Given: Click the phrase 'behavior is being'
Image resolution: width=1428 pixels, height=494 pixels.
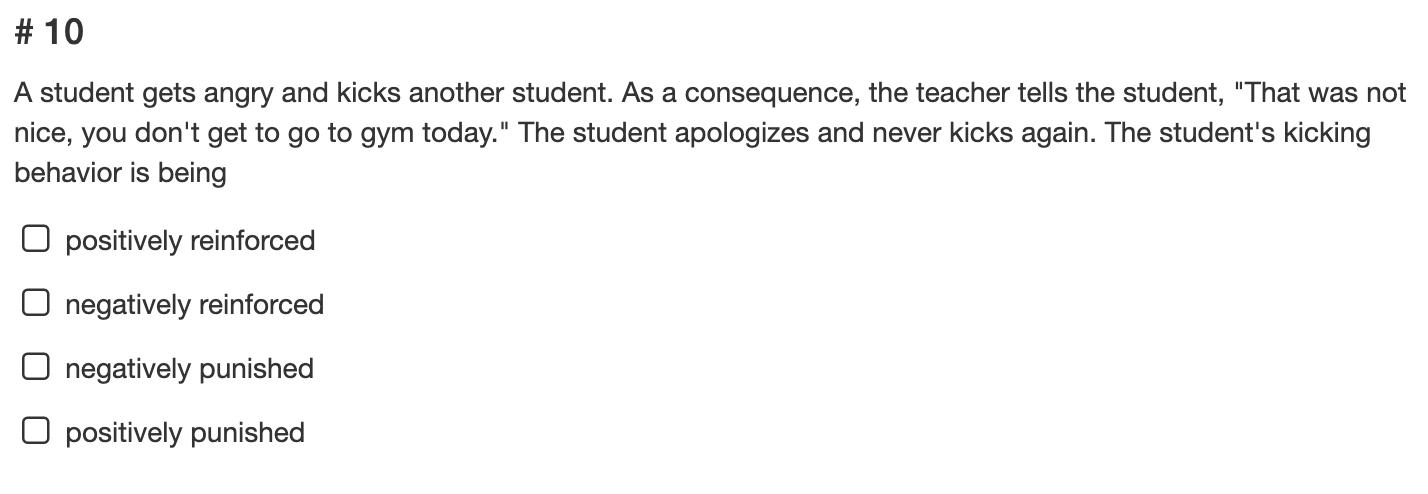Looking at the screenshot, I should click(x=120, y=173).
